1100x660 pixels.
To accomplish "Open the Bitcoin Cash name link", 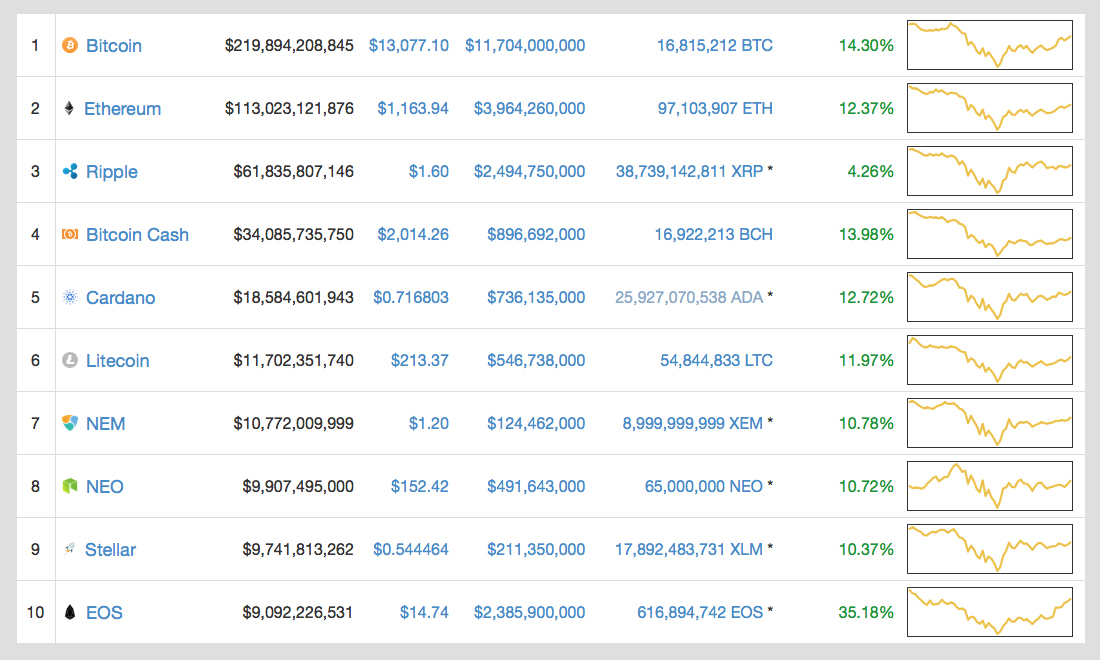I will 138,235.
